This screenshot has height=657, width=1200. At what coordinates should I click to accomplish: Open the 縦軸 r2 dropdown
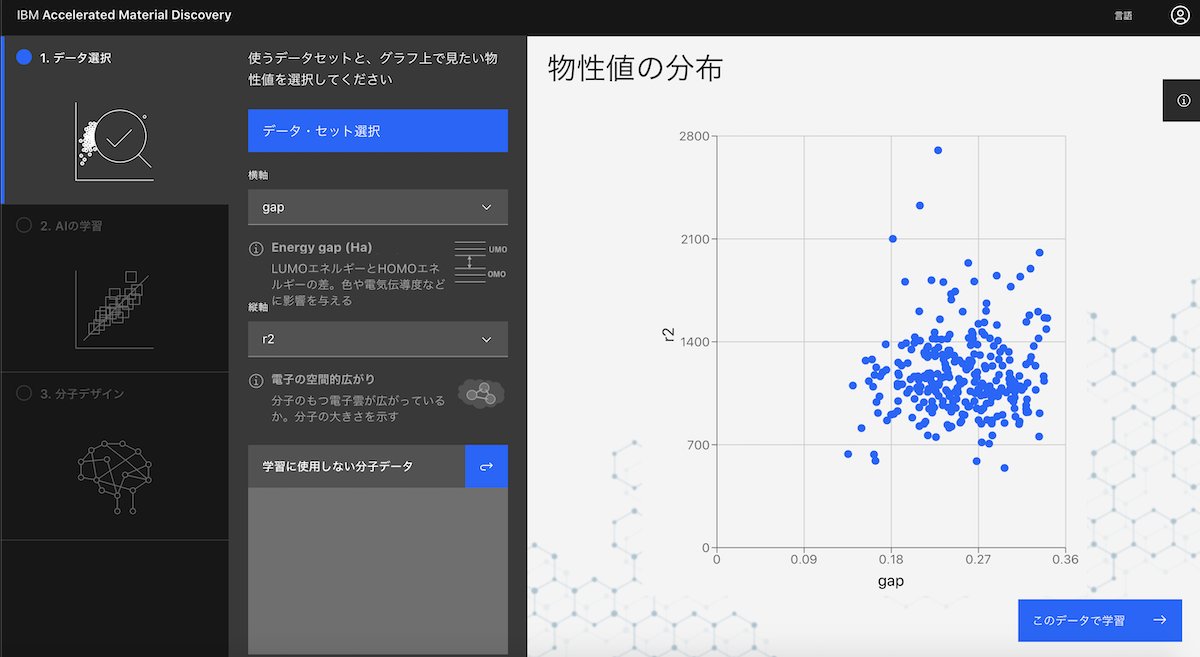click(x=378, y=339)
